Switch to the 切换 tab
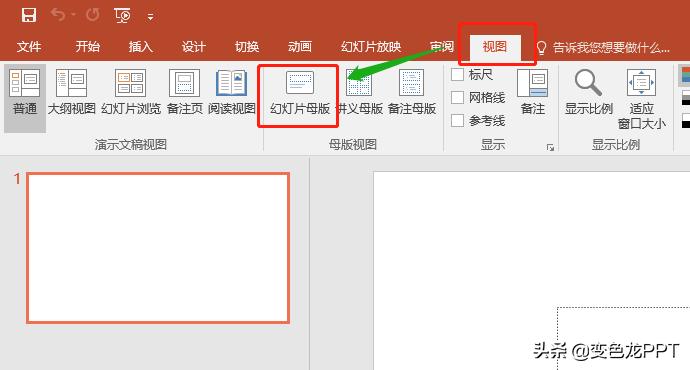690x370 pixels. tap(247, 47)
